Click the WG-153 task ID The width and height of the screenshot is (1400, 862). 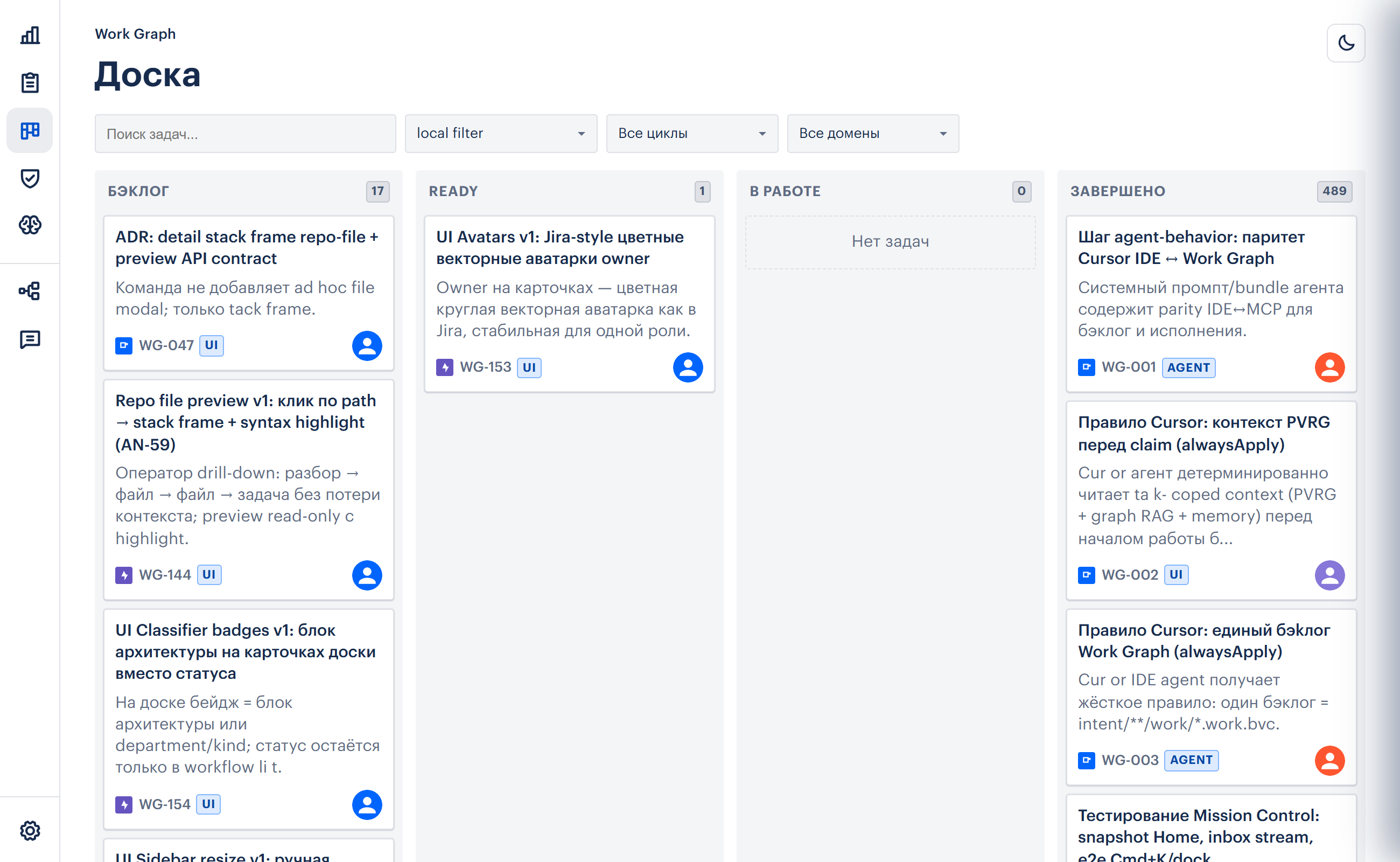[x=486, y=367]
